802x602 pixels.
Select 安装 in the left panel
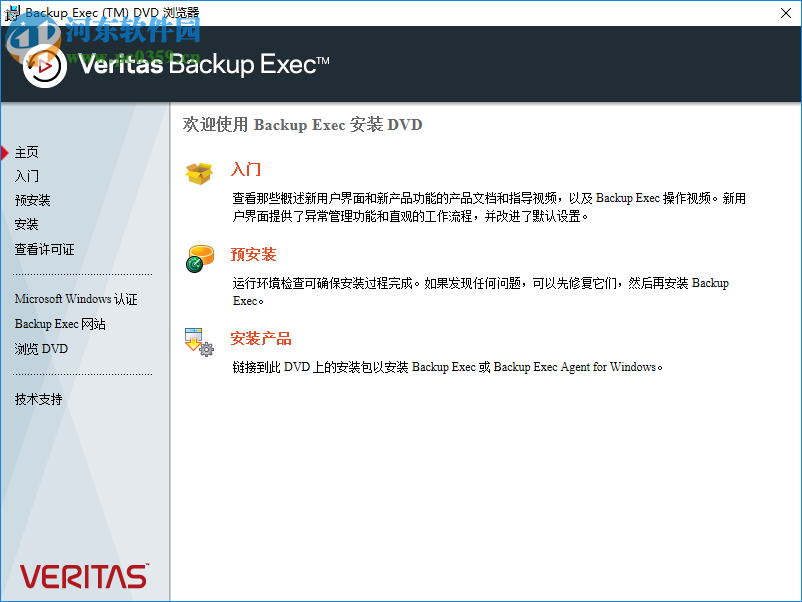[x=26, y=224]
